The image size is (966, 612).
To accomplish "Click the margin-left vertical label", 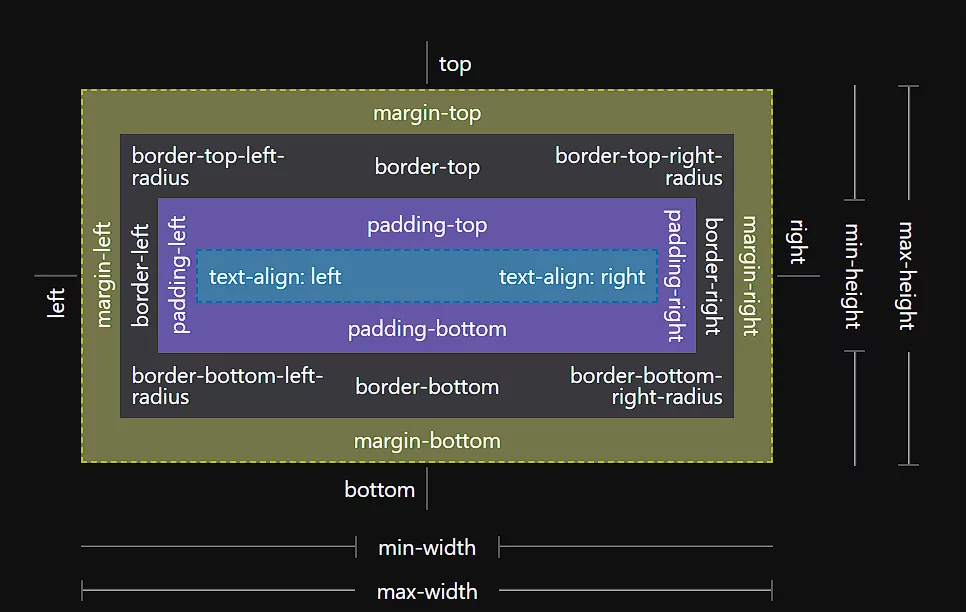I will 103,275.
